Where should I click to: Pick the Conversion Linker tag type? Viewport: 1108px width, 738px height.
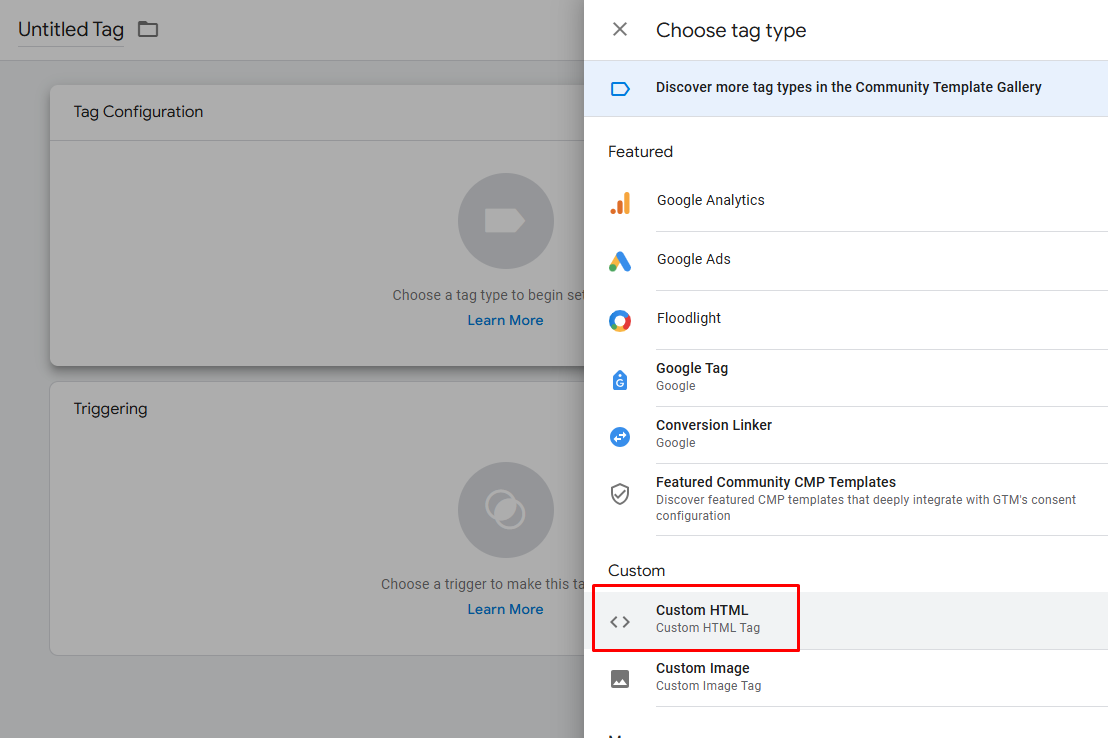click(714, 433)
